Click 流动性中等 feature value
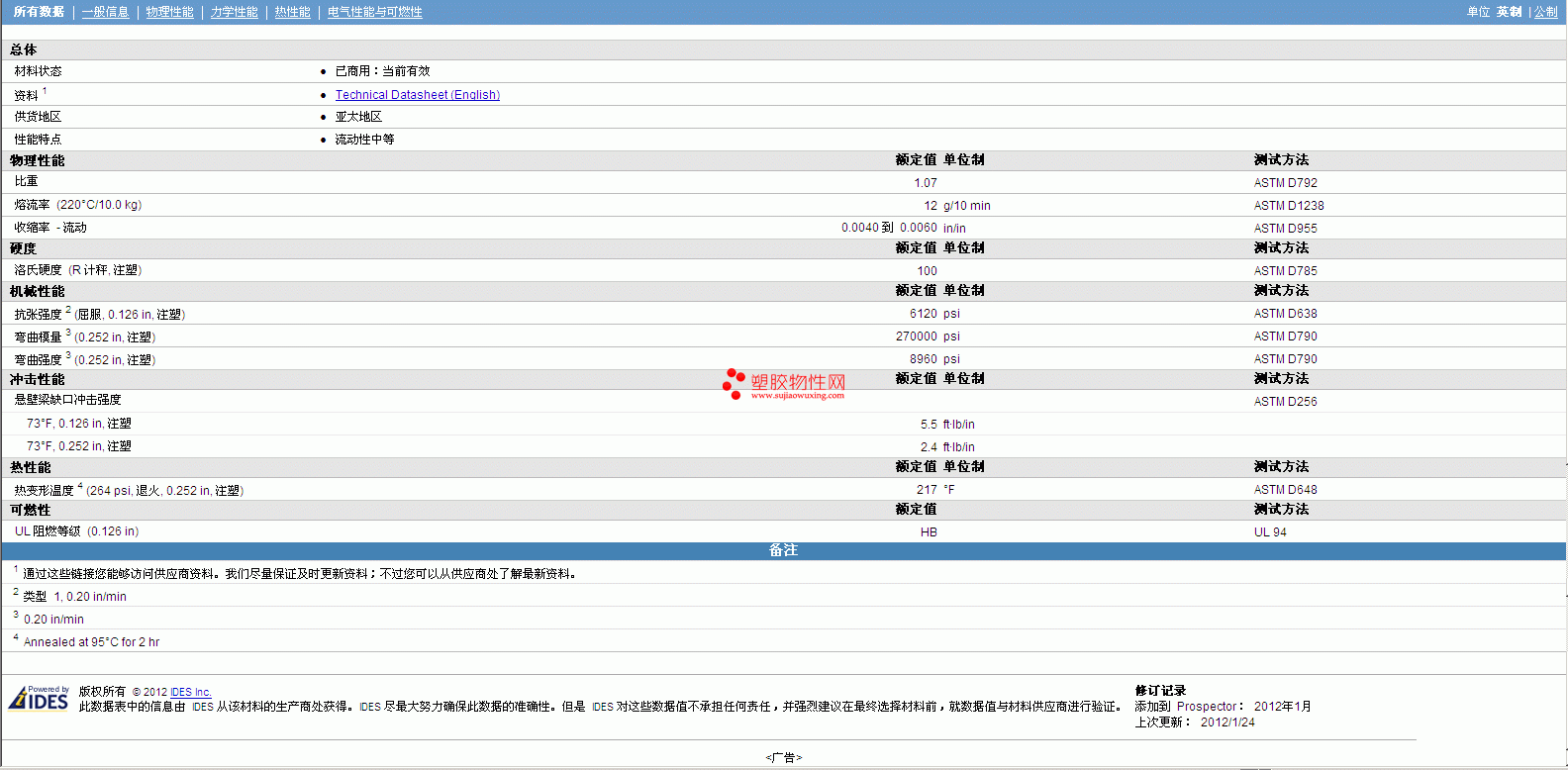This screenshot has height=770, width=1568. pyautogui.click(x=364, y=140)
